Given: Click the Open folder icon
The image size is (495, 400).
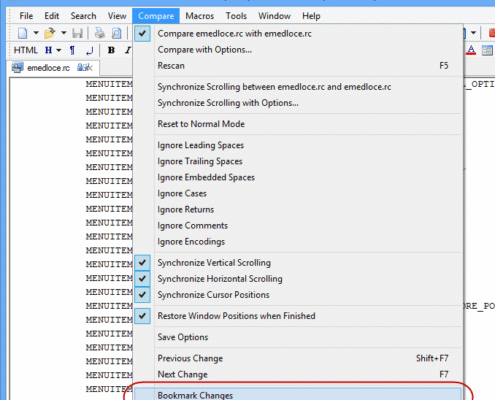Looking at the screenshot, I should [49, 33].
